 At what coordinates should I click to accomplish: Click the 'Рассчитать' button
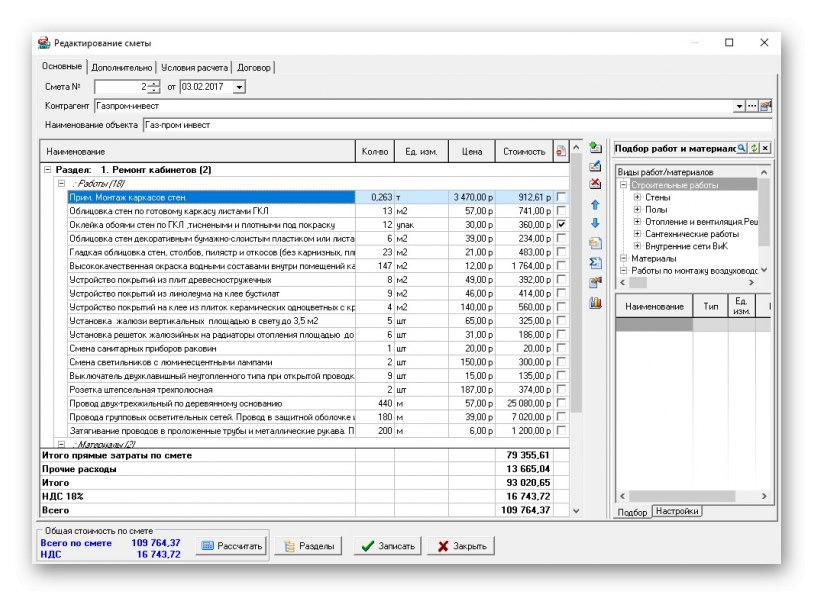click(231, 546)
